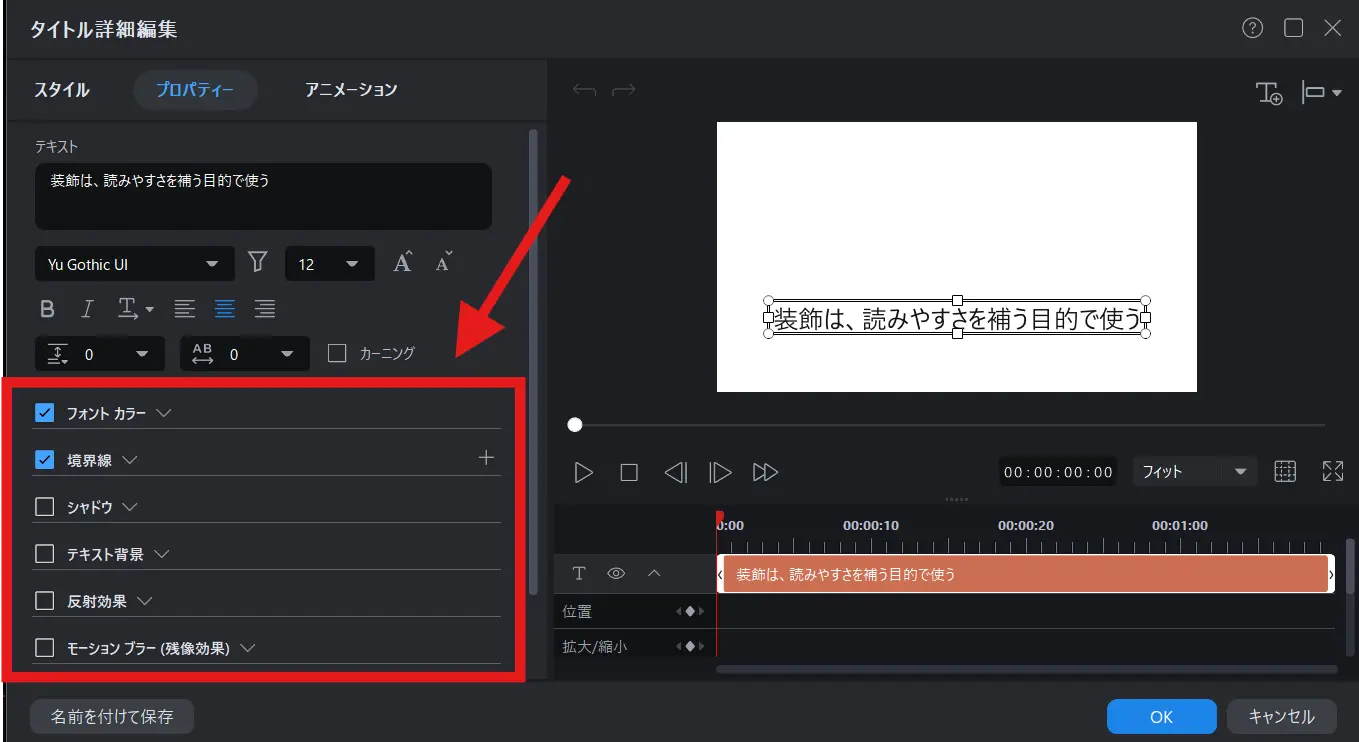Image resolution: width=1359 pixels, height=742 pixels.
Task: Uncheck the 境界線 checkbox
Action: (44, 460)
